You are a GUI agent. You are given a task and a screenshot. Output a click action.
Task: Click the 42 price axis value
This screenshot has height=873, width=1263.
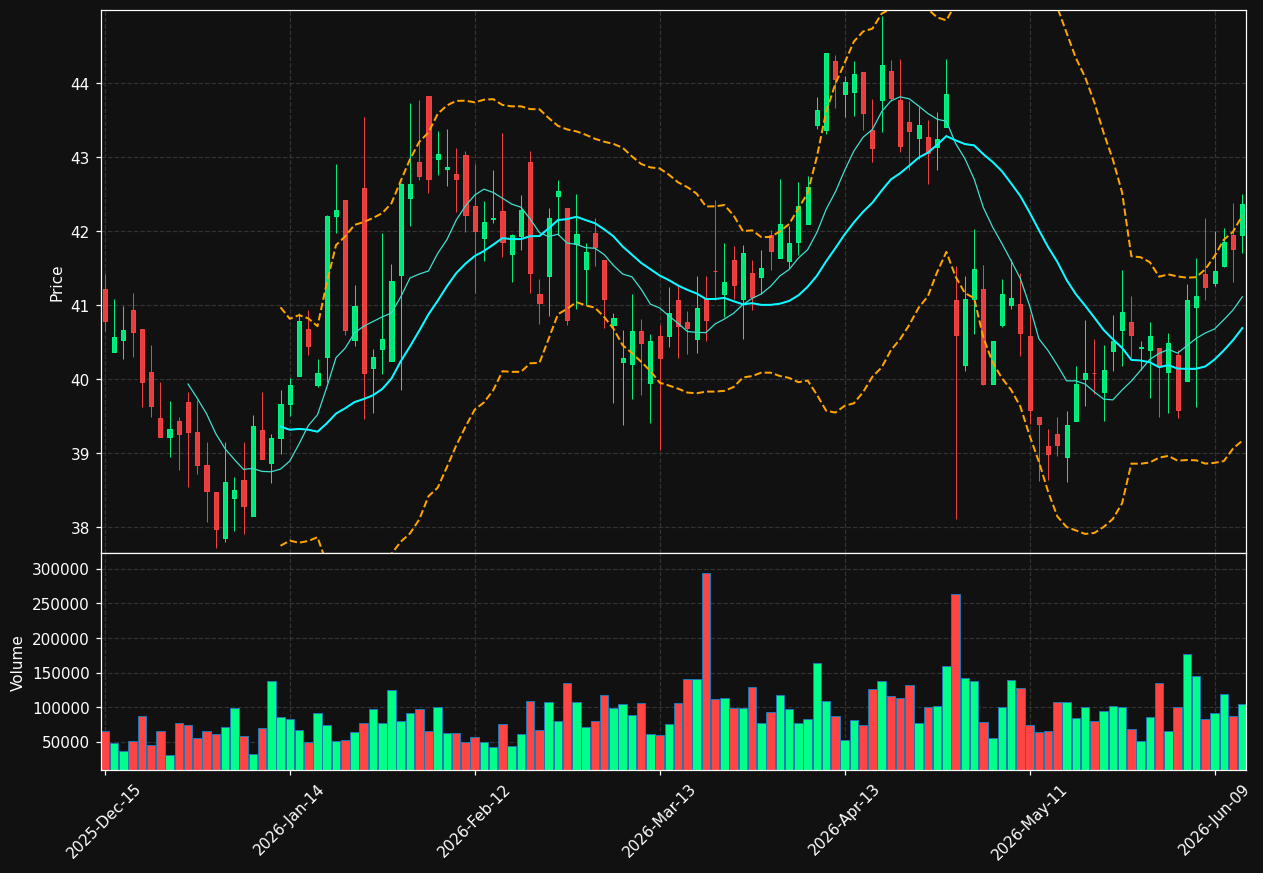[79, 232]
